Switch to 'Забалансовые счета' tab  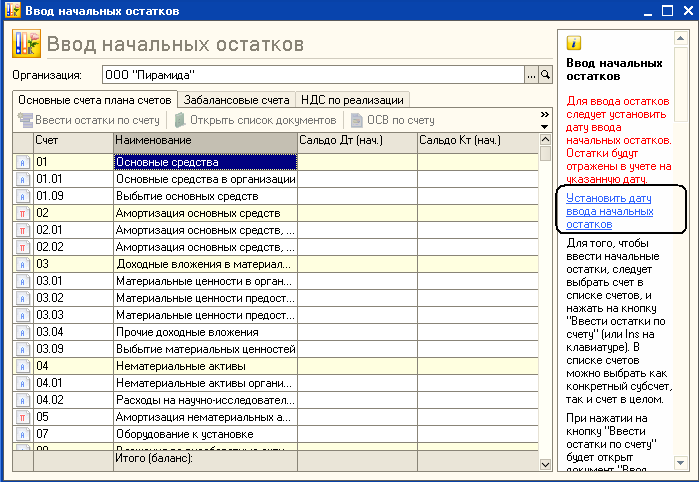[237, 100]
